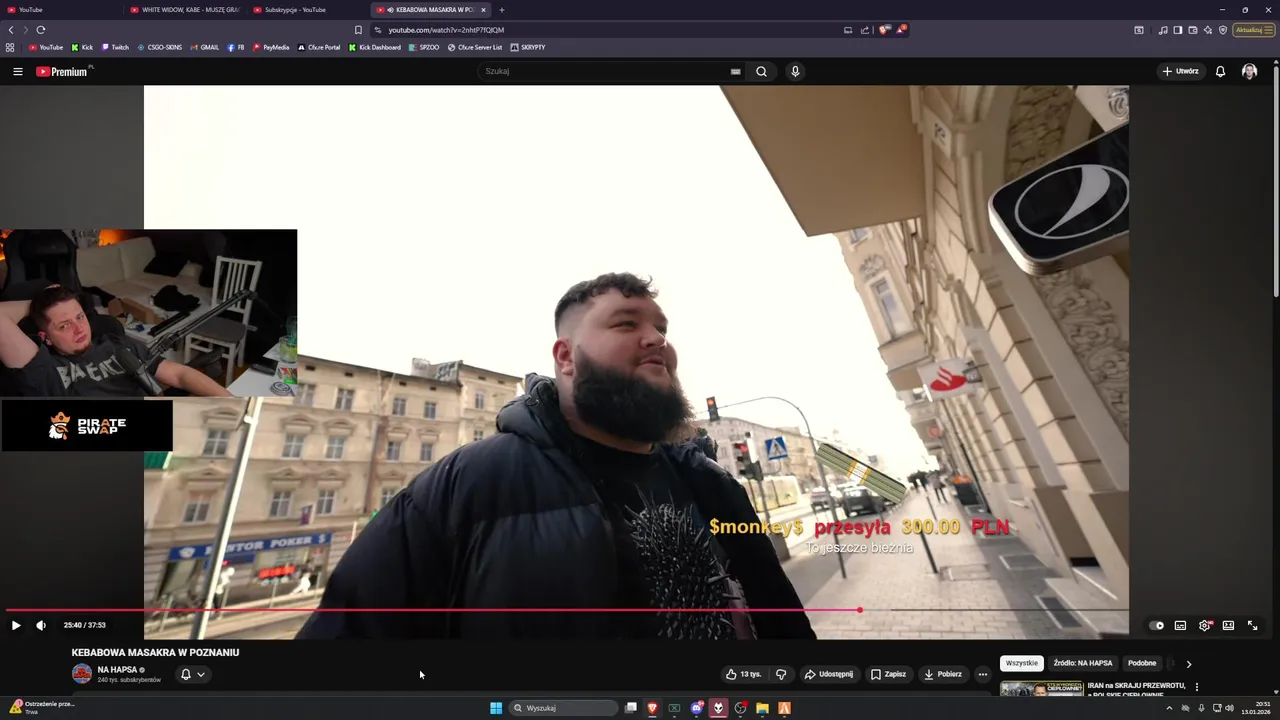
Task: Toggle the autoplay switch in player
Action: pos(1157,625)
